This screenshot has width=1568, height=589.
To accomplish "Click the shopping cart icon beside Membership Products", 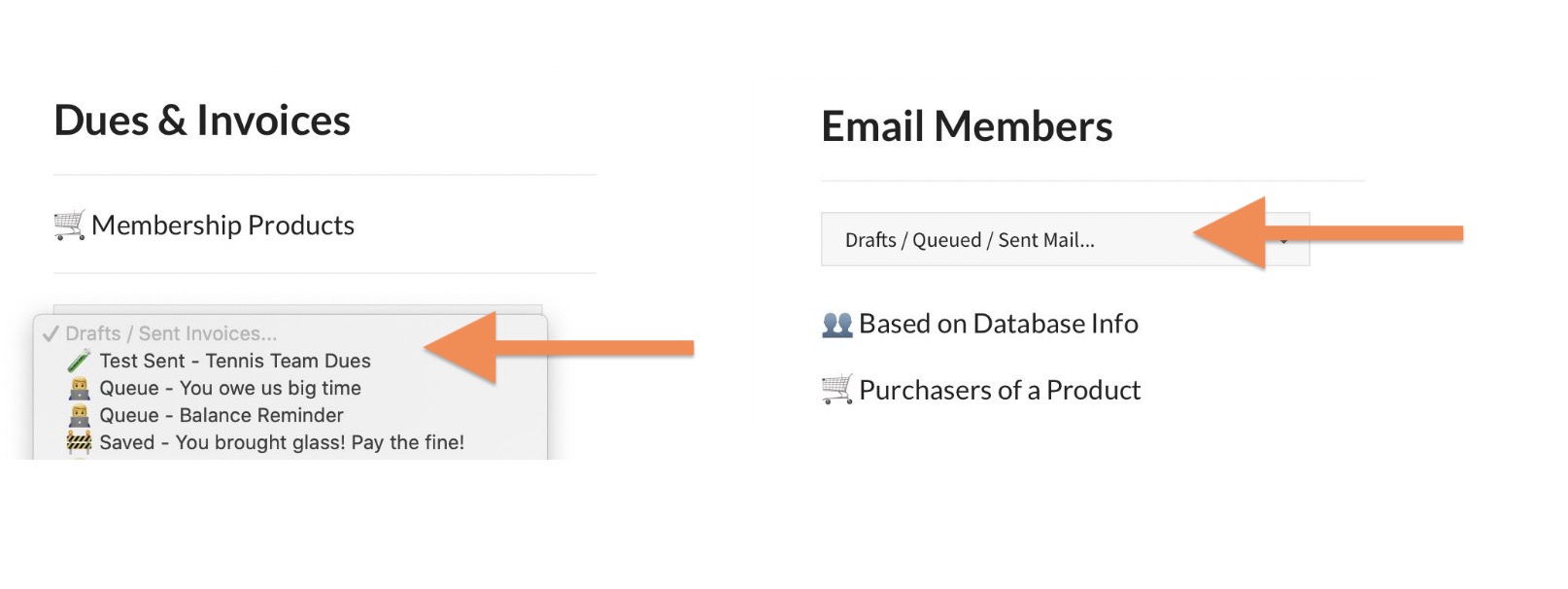I will coord(69,225).
